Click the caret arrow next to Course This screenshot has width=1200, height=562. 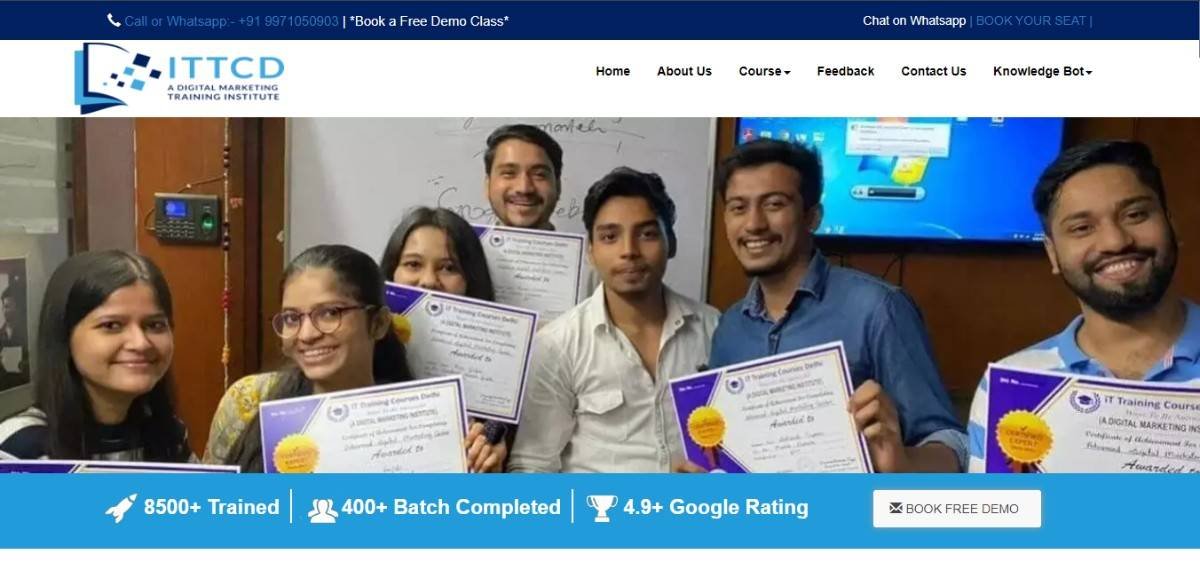tap(787, 72)
